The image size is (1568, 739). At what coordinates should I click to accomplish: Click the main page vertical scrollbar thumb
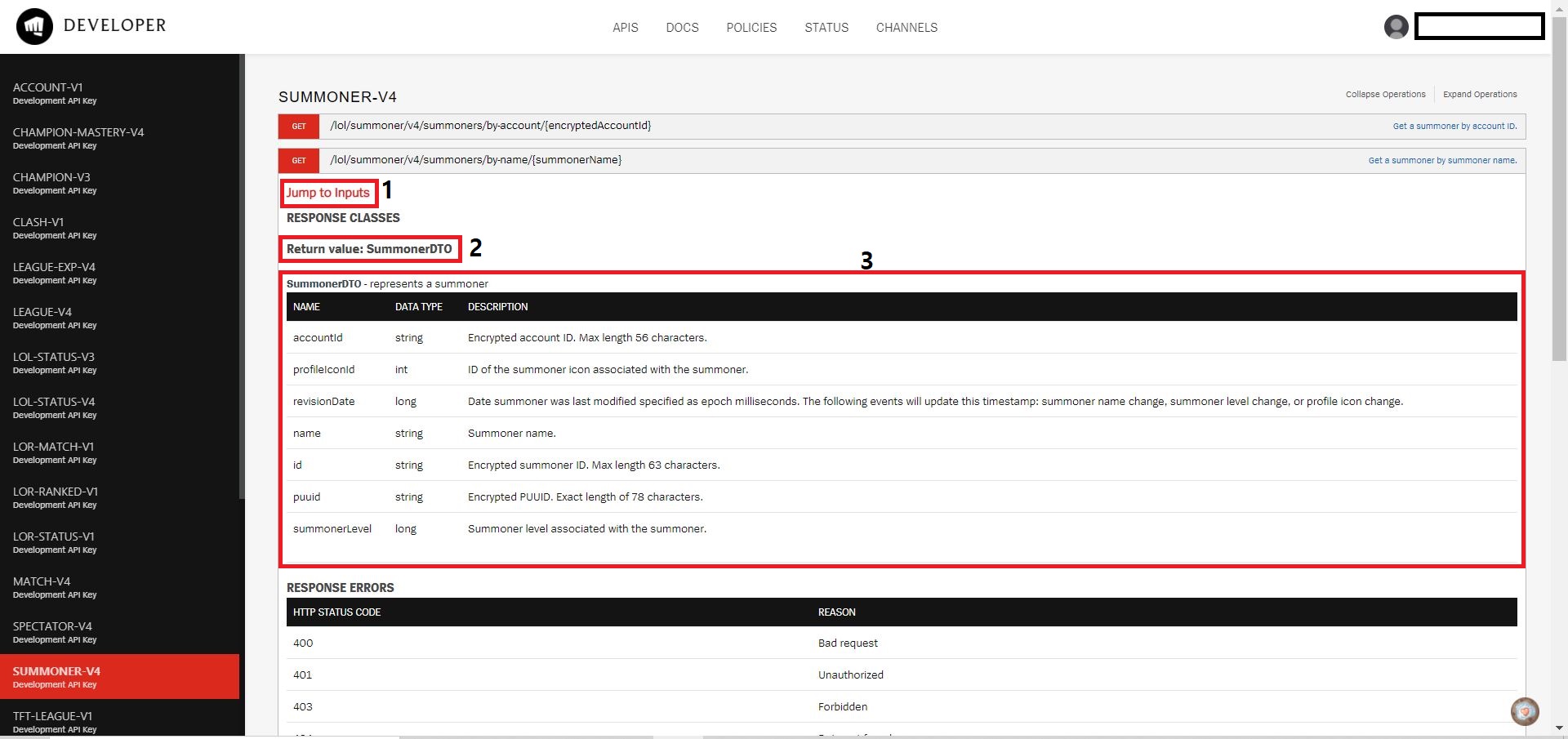pos(1559,188)
